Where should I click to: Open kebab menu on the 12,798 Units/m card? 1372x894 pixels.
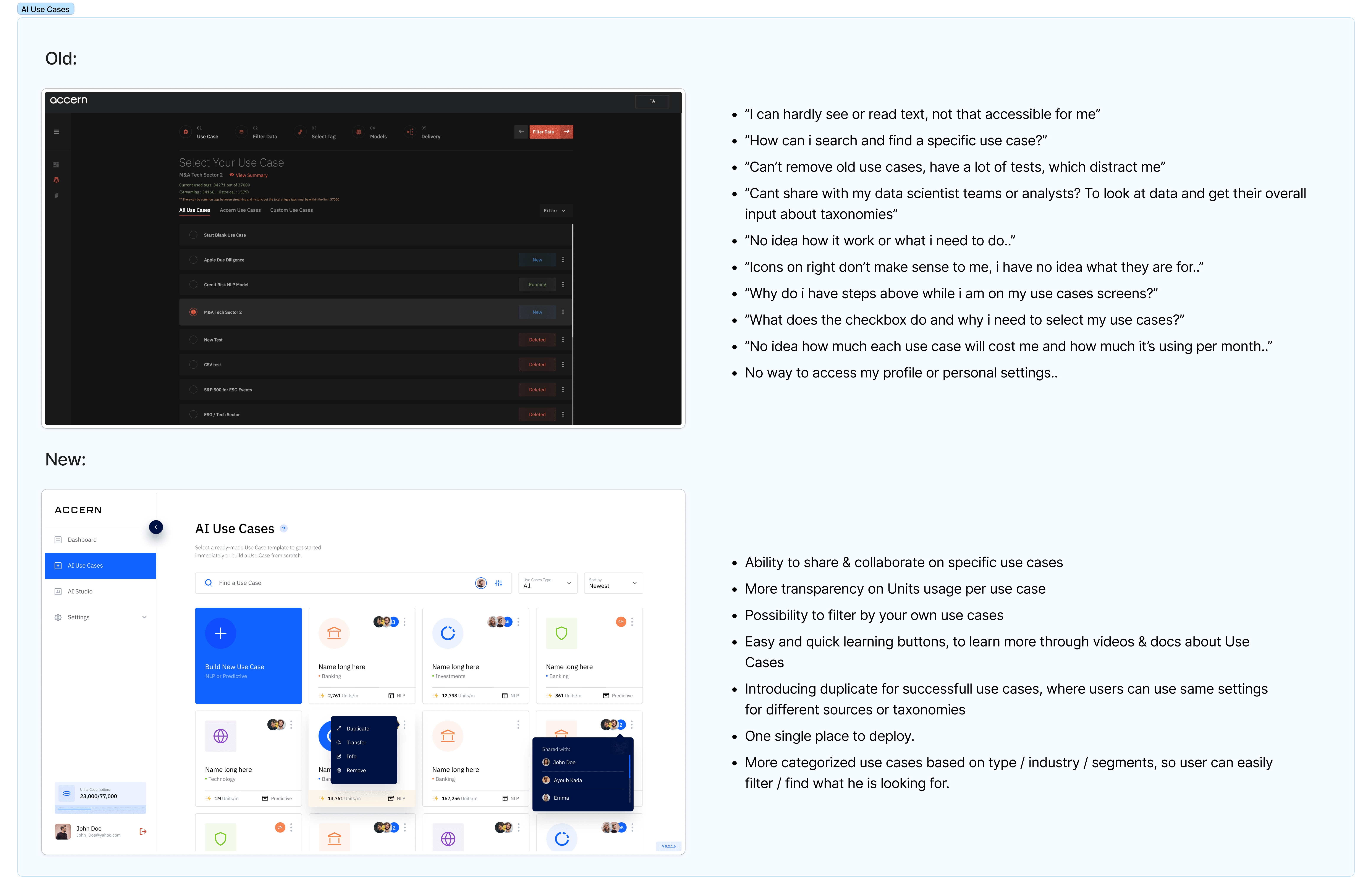518,622
